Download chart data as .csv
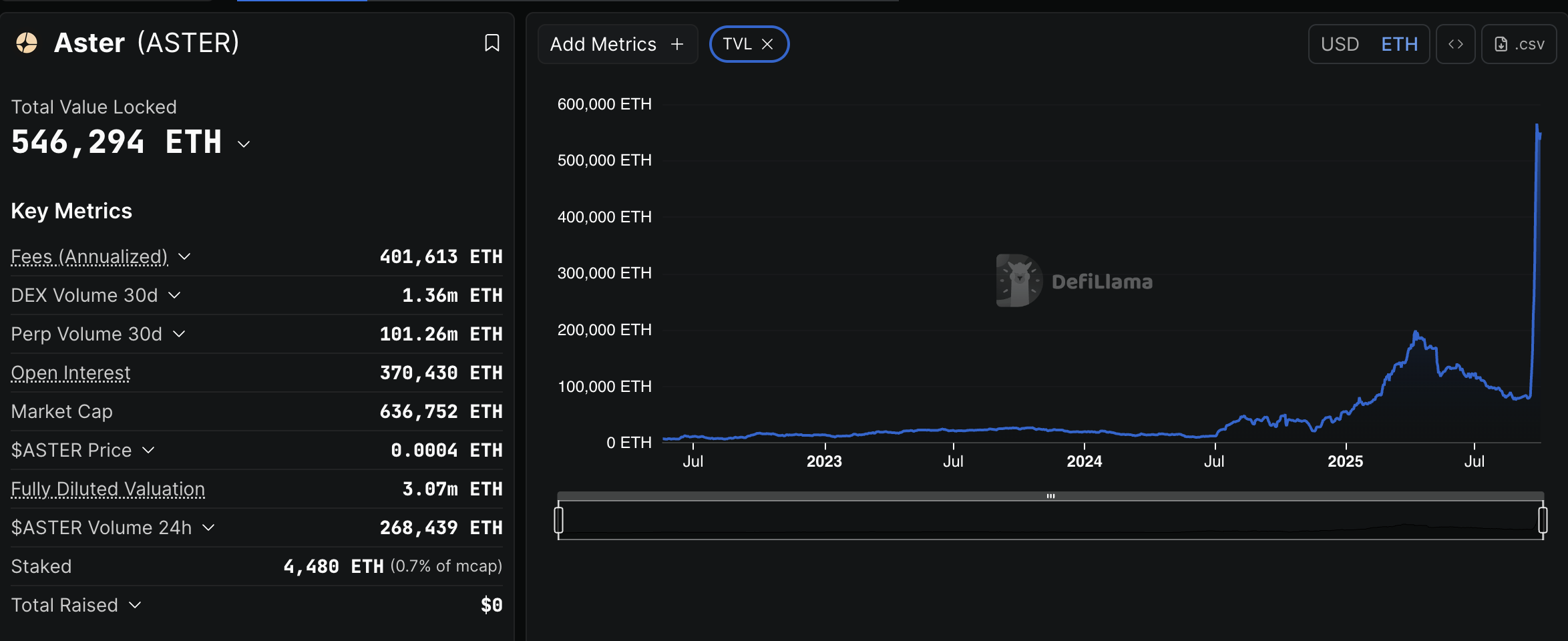The height and width of the screenshot is (641, 1568). pyautogui.click(x=1519, y=44)
